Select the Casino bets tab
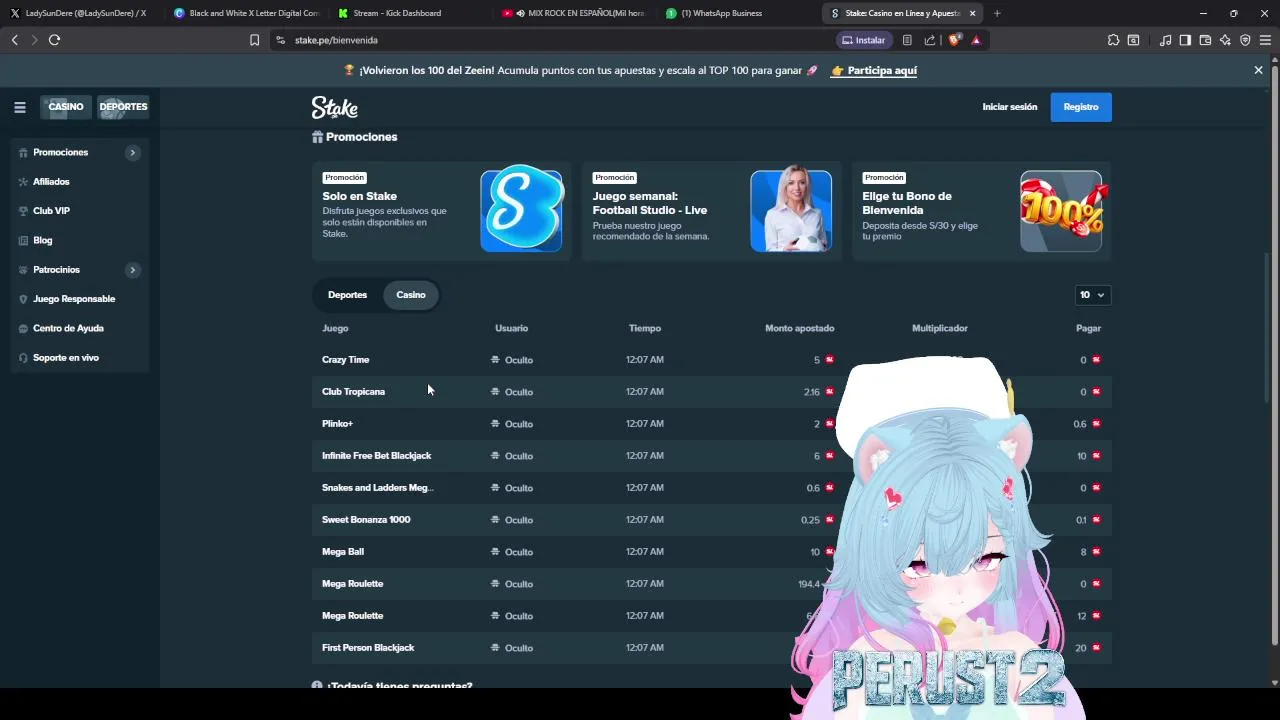 tap(411, 295)
